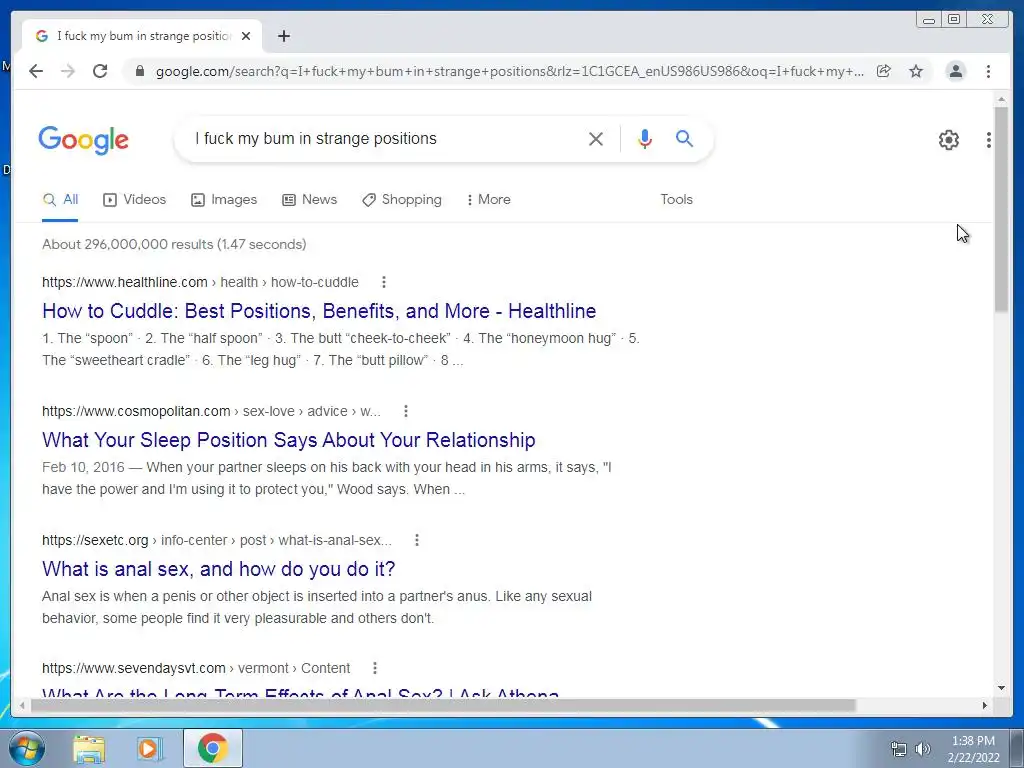Switch to Images results
1024x768 pixels.
point(224,200)
